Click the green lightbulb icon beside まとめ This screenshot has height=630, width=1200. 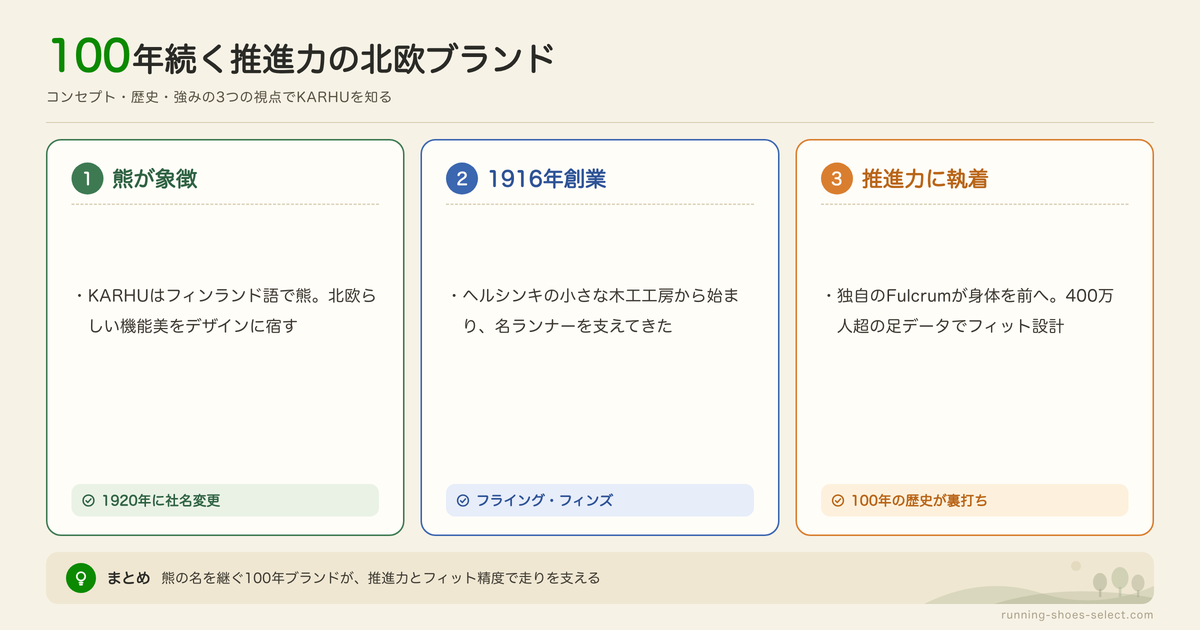80,578
